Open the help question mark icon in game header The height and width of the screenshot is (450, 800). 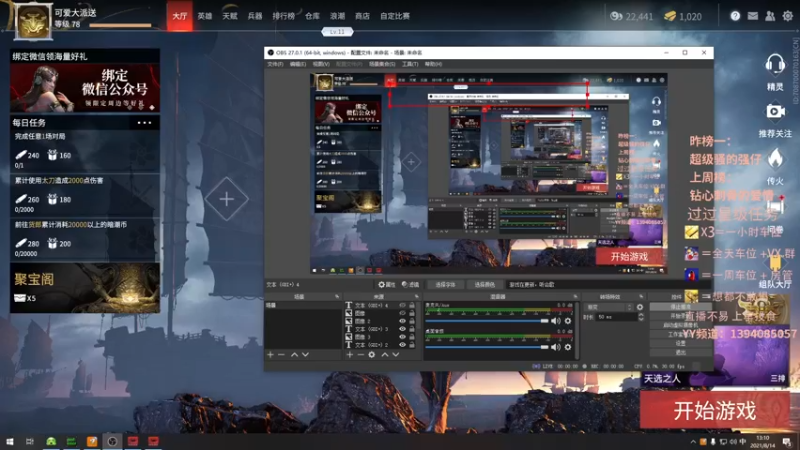click(735, 16)
